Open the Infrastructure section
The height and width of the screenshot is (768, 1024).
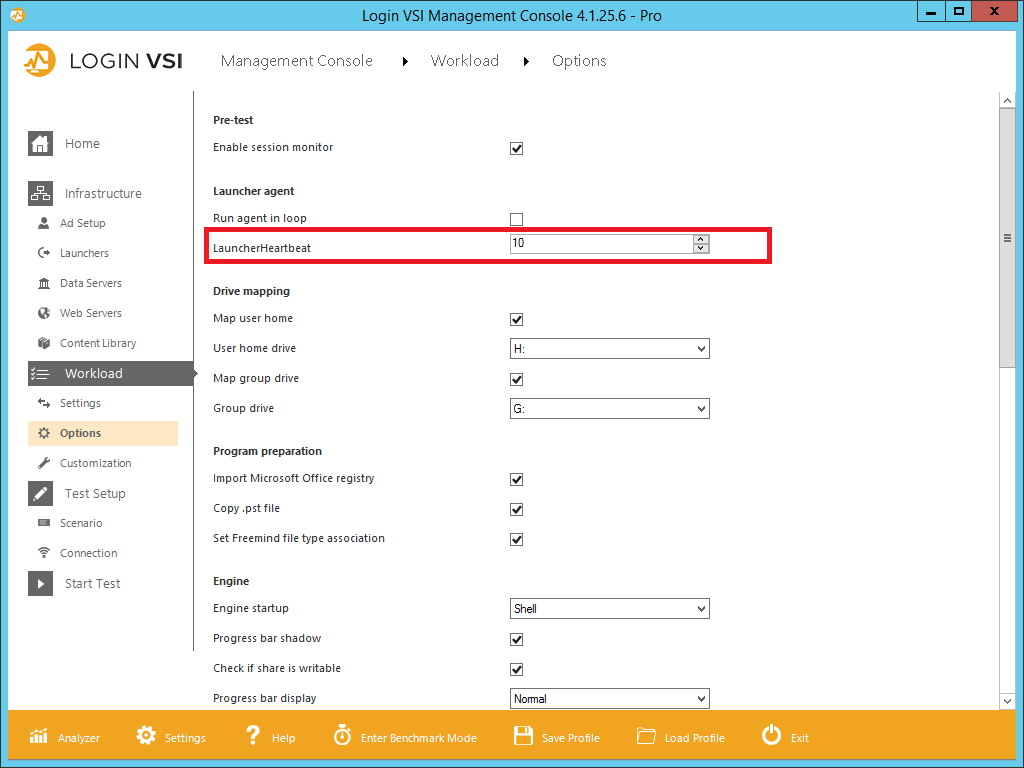click(x=103, y=193)
